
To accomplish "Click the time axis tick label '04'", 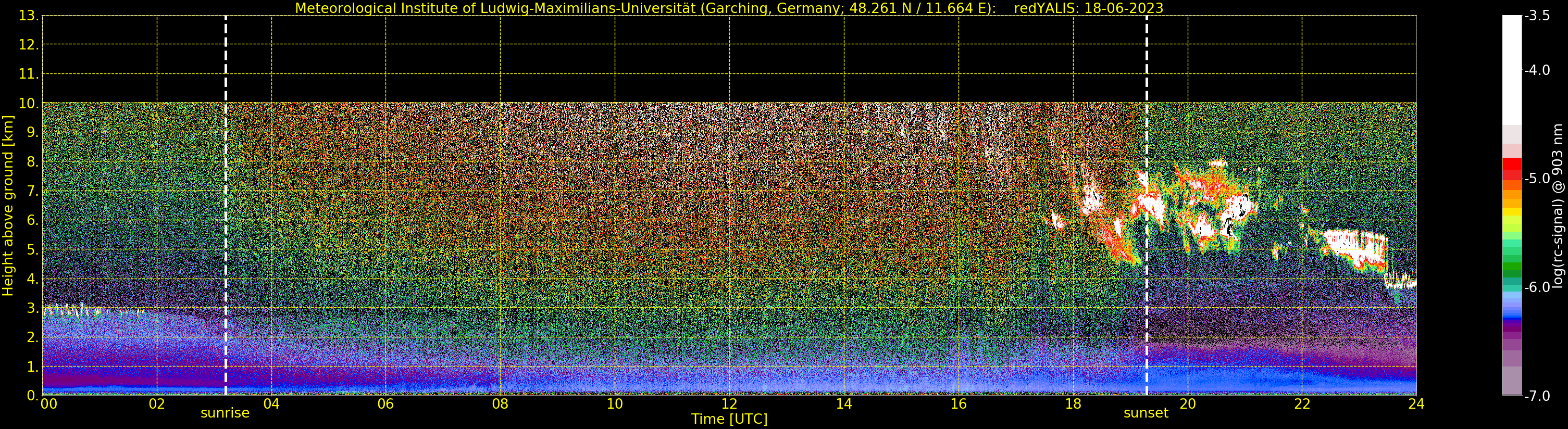I will click(x=271, y=404).
